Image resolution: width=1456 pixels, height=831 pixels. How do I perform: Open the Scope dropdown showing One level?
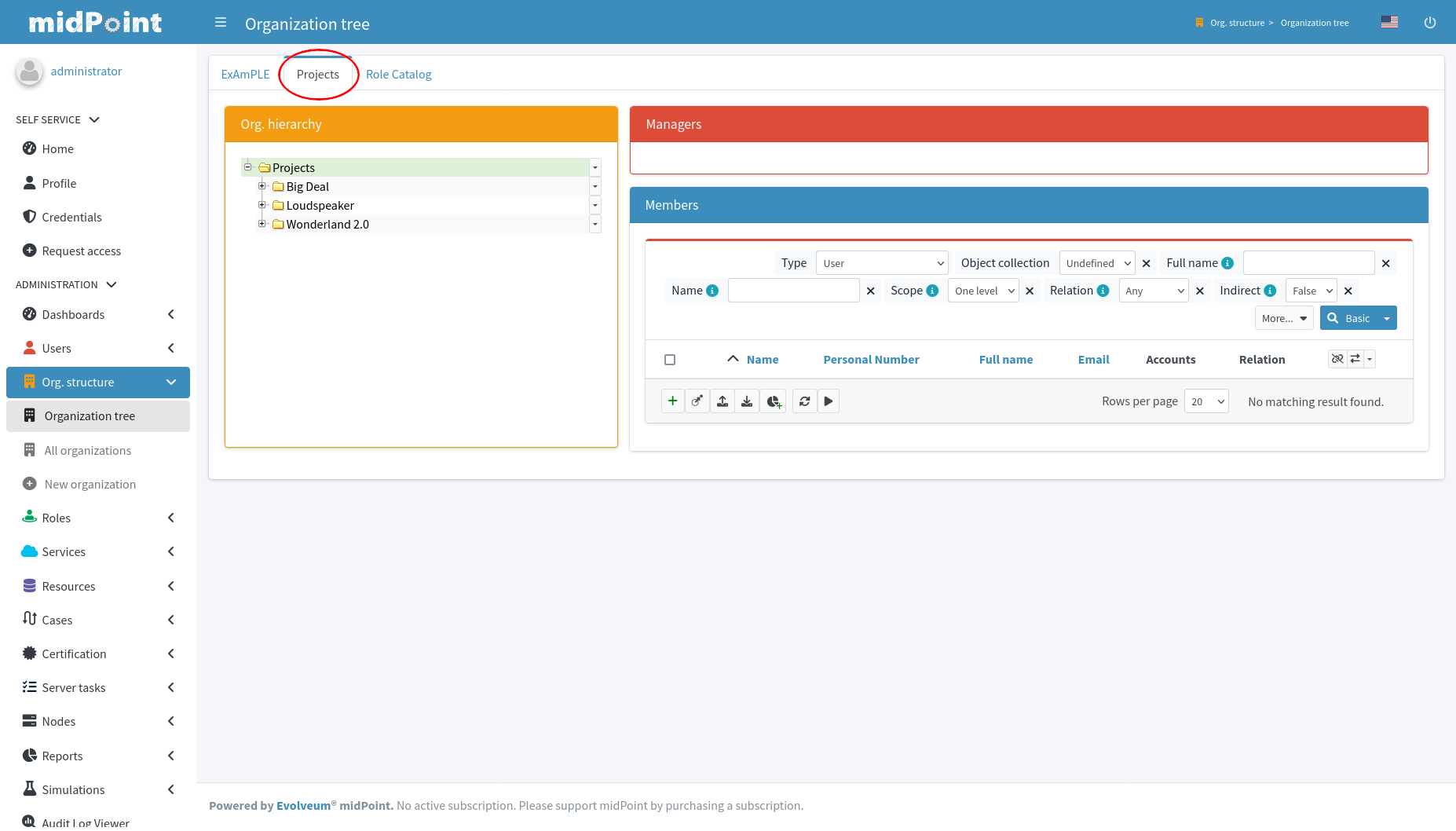point(983,291)
